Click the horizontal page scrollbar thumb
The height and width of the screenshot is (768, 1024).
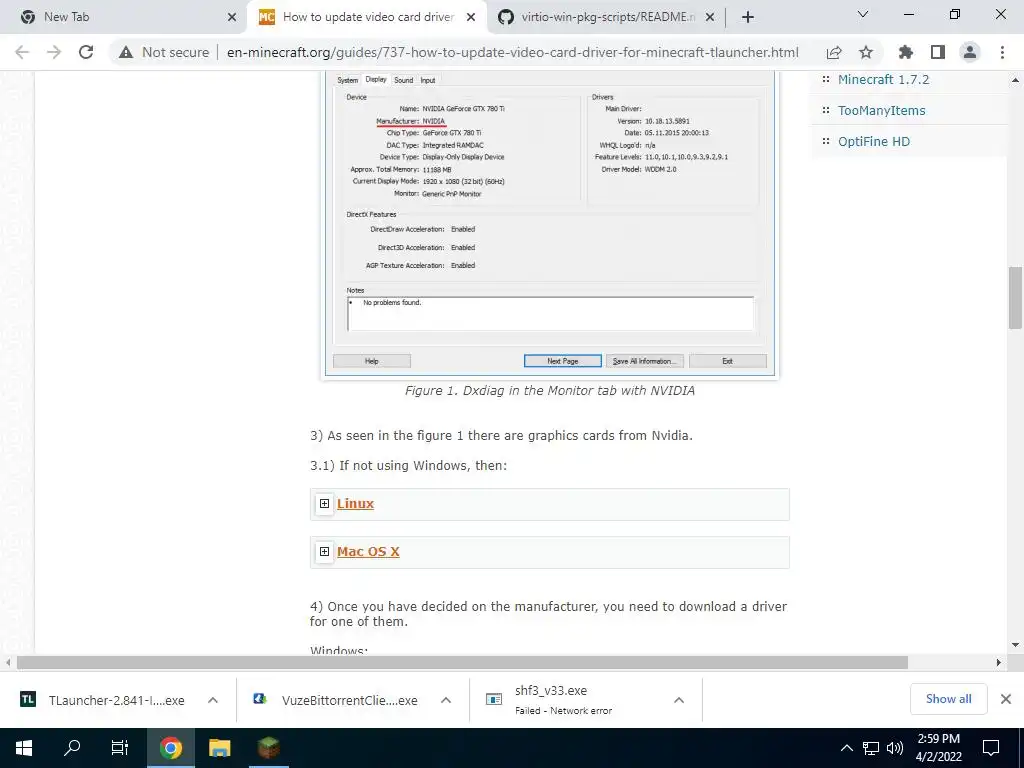pyautogui.click(x=462, y=662)
